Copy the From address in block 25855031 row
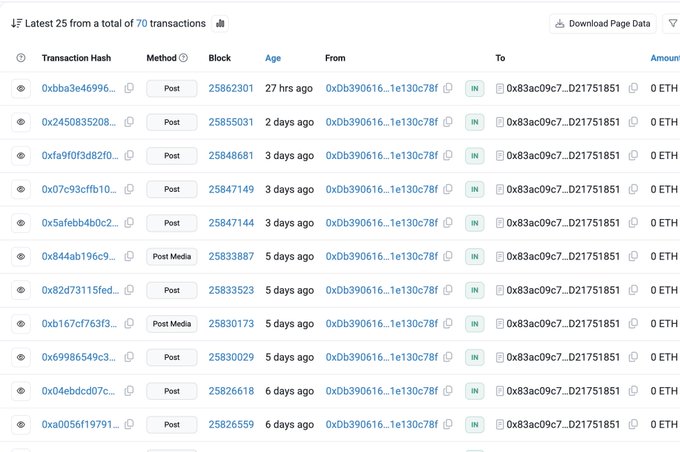This screenshot has height=452, width=680. 448,122
